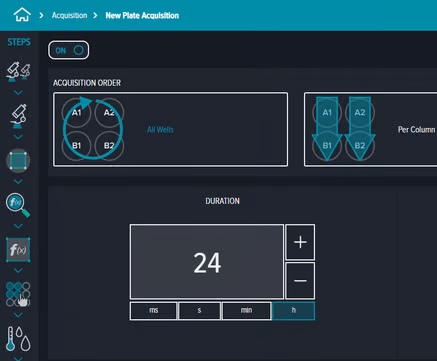Expand chevron below f(x) square icon

pyautogui.click(x=18, y=270)
